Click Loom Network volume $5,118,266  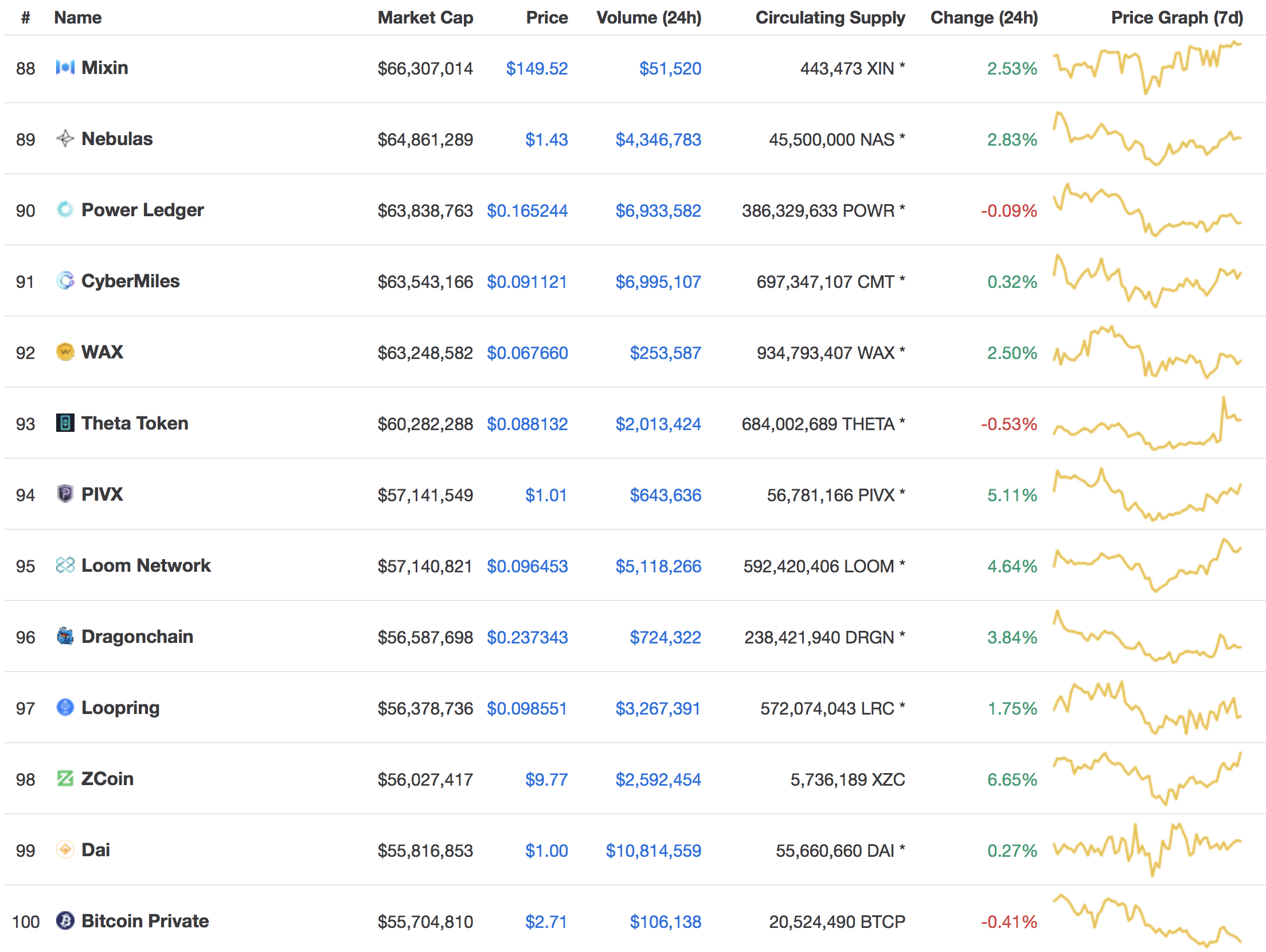658,566
